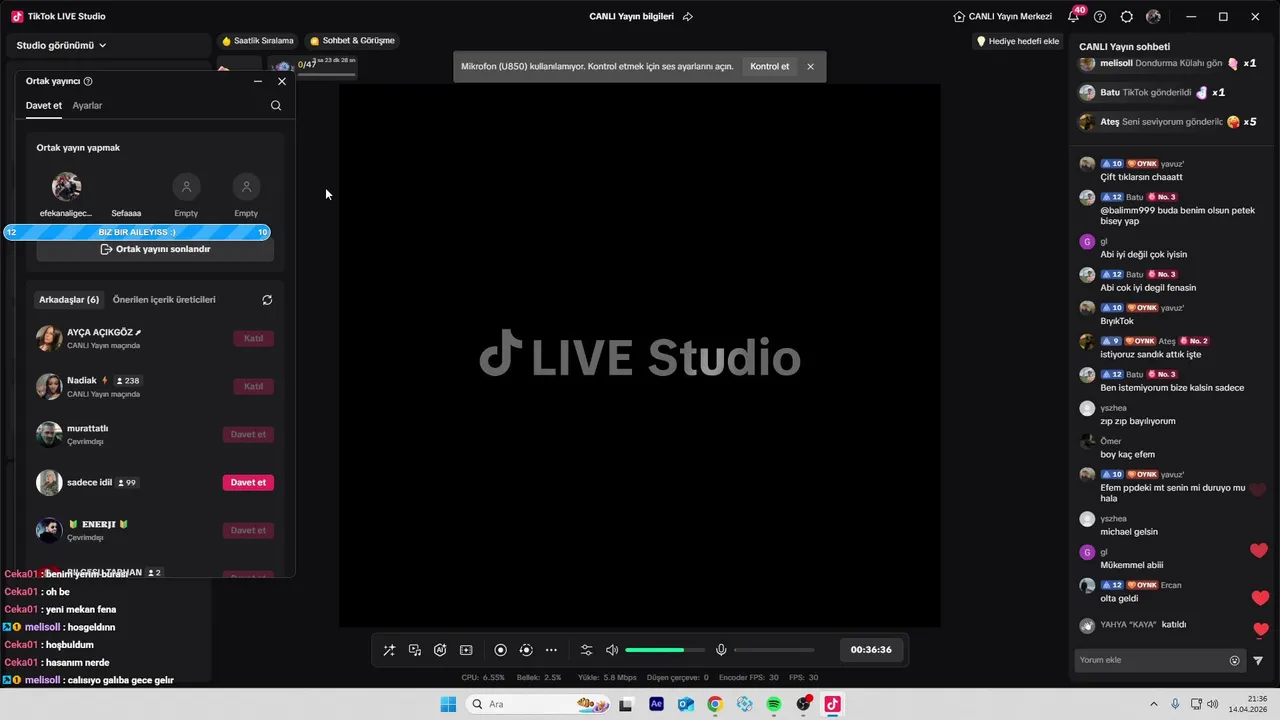Screen dimensions: 1280x720
Task: Adjust the green speaker volume slider
Action: [x=665, y=650]
